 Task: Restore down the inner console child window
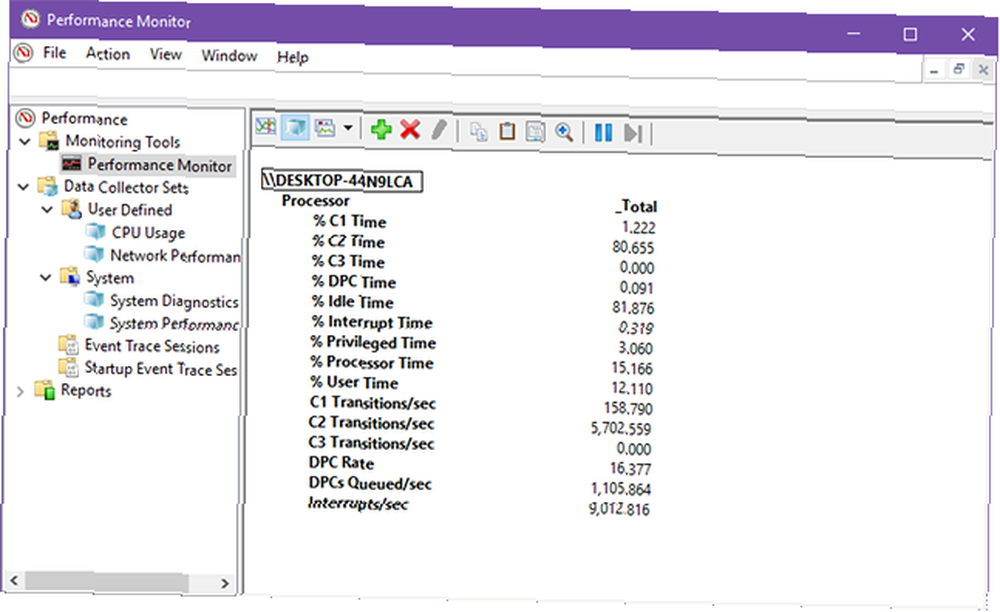958,69
